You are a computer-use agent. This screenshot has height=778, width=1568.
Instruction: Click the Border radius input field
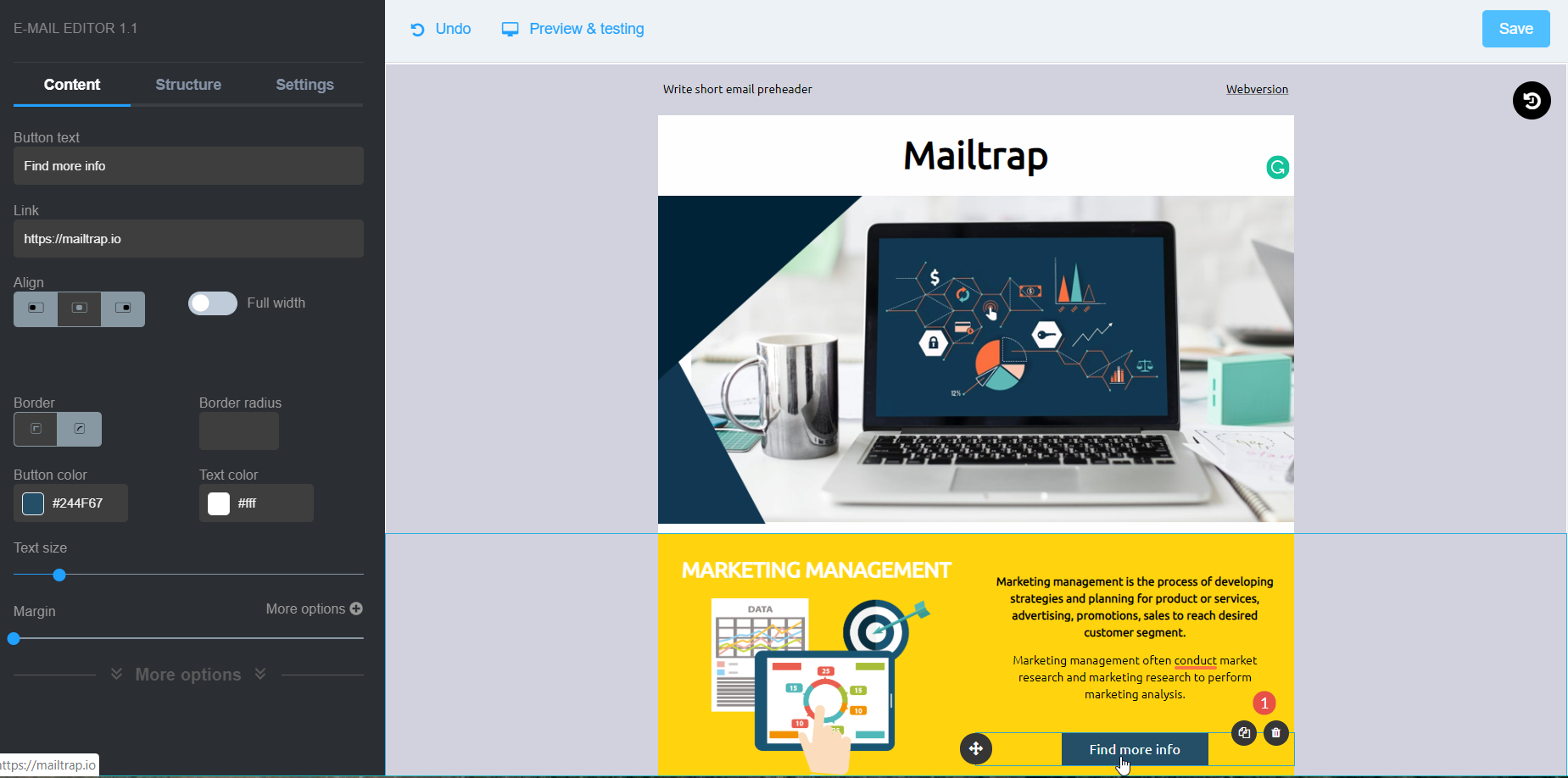[x=239, y=431]
